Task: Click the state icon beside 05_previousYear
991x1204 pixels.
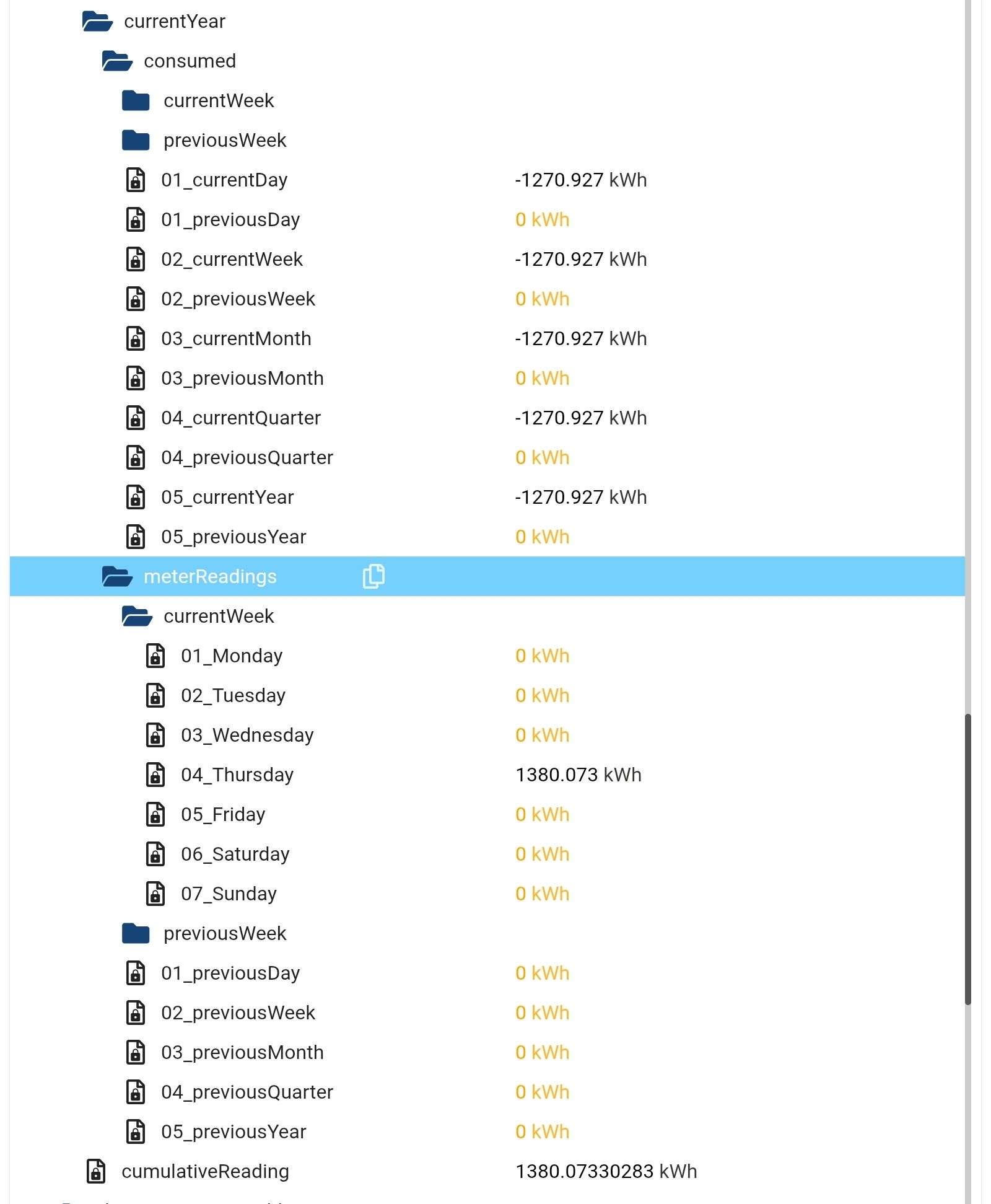Action: click(x=135, y=536)
